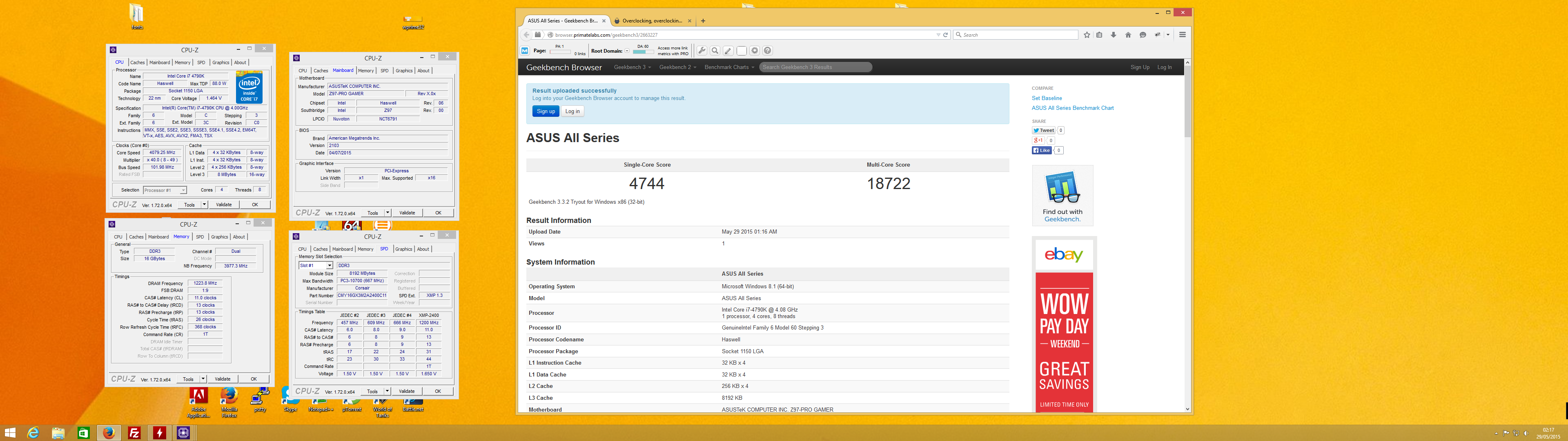Focus the Search Geekbench 3 Results field
The height and width of the screenshot is (441, 1568).
click(815, 67)
